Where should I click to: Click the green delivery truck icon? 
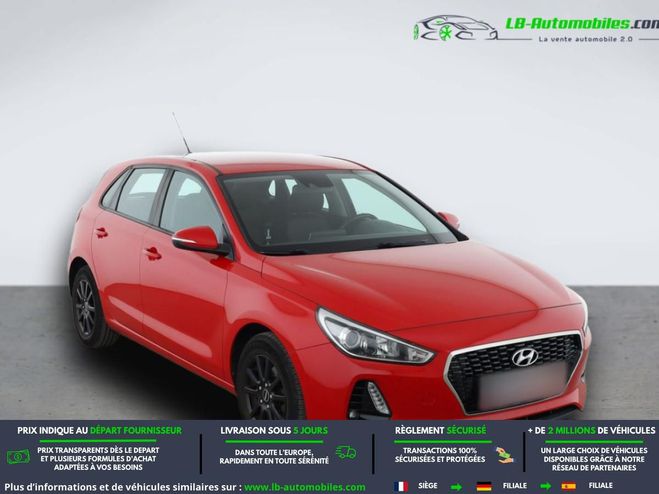coord(346,452)
